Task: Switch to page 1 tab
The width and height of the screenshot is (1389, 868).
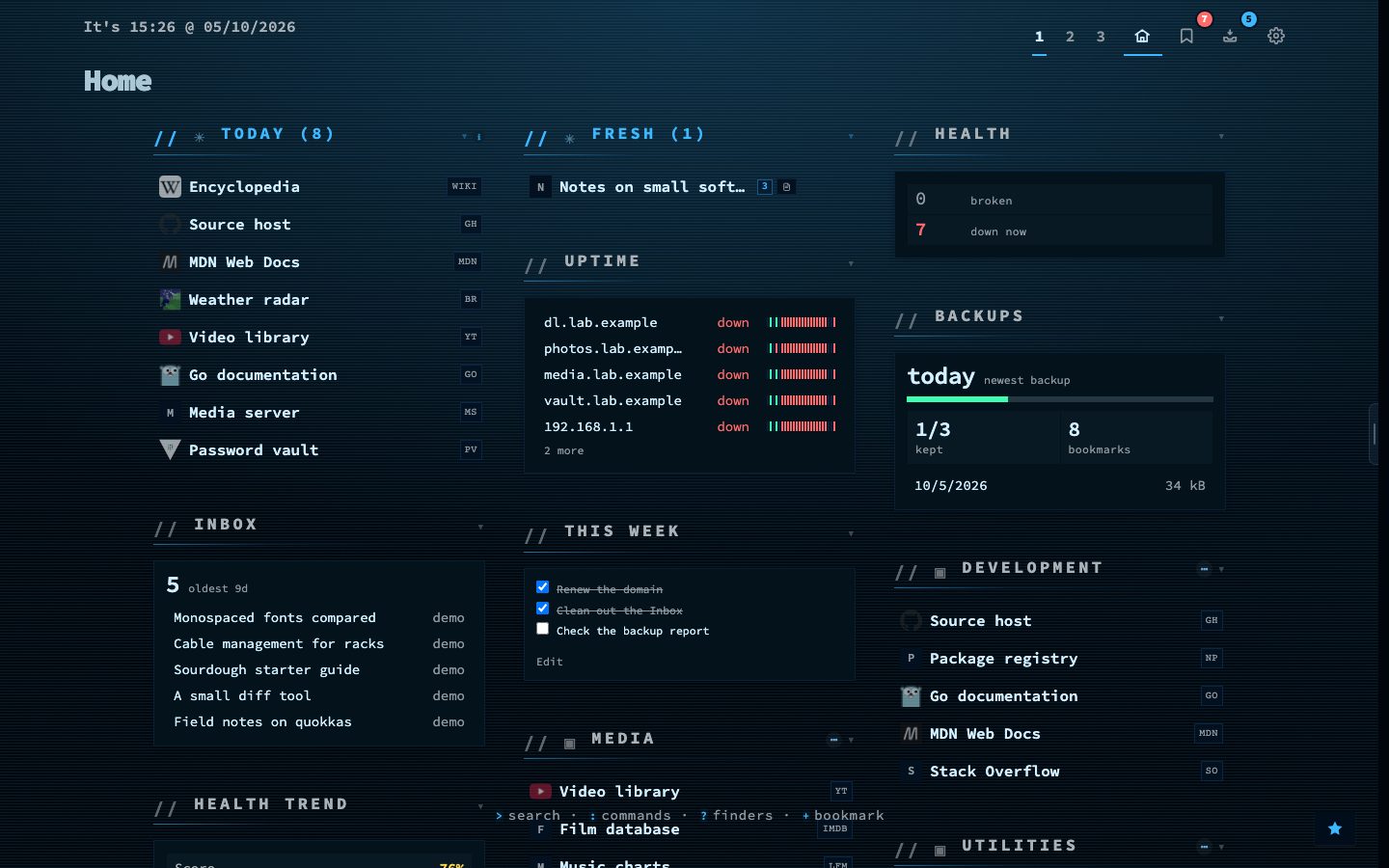Action: pos(1039,37)
